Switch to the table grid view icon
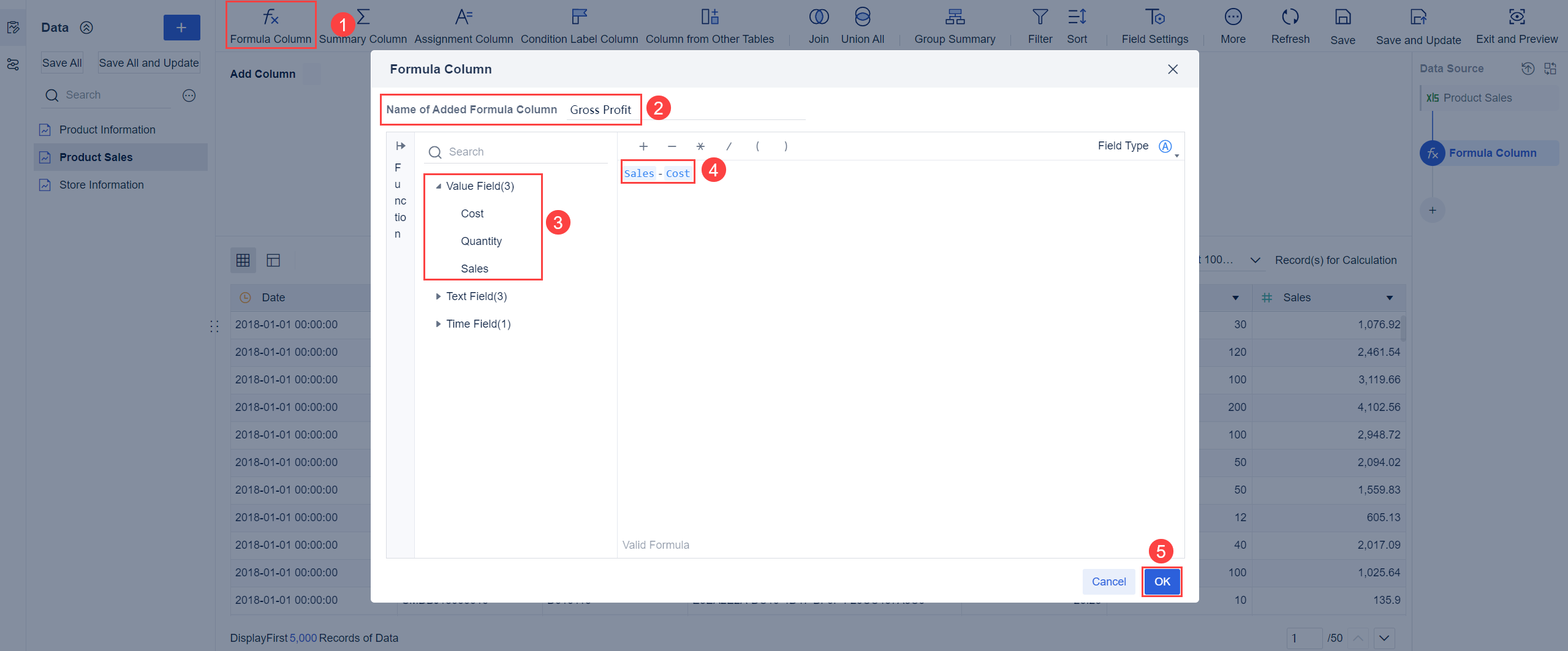Viewport: 1568px width, 651px height. point(243,260)
